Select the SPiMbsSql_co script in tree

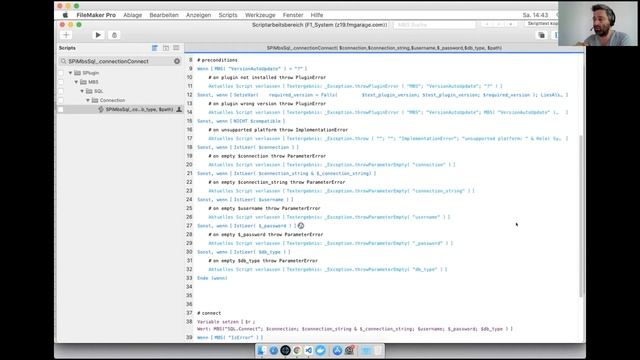[x=139, y=109]
